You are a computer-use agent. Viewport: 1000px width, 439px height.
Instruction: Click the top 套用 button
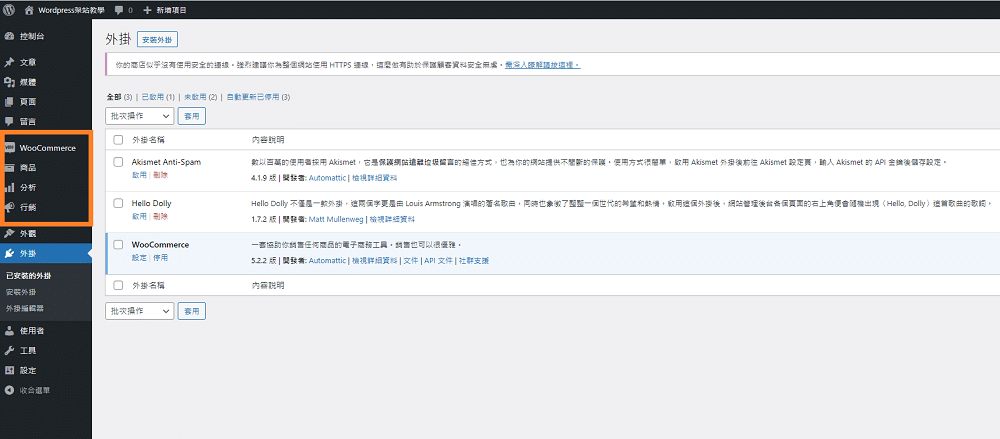[x=191, y=116]
